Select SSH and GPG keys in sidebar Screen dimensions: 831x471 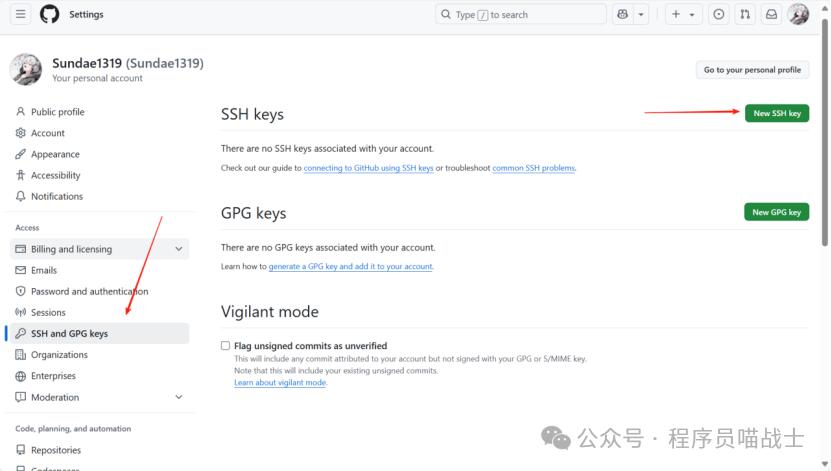click(x=69, y=333)
